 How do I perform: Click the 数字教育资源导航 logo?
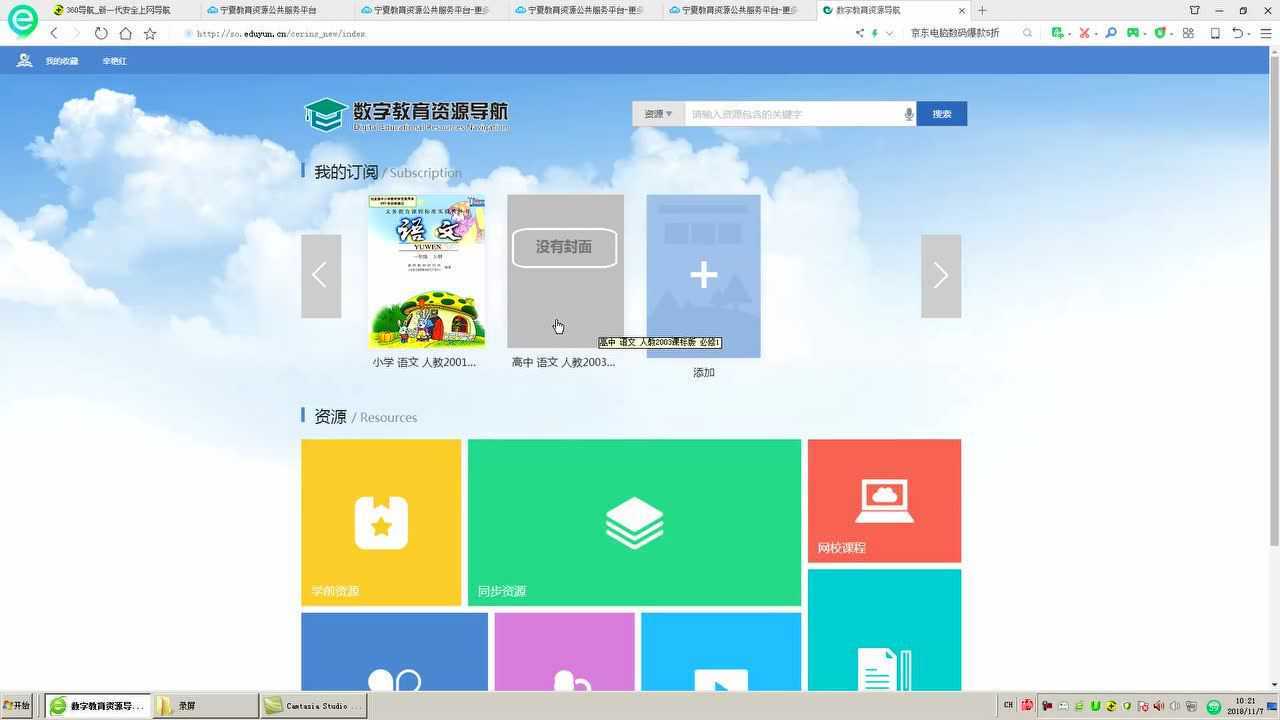click(406, 115)
